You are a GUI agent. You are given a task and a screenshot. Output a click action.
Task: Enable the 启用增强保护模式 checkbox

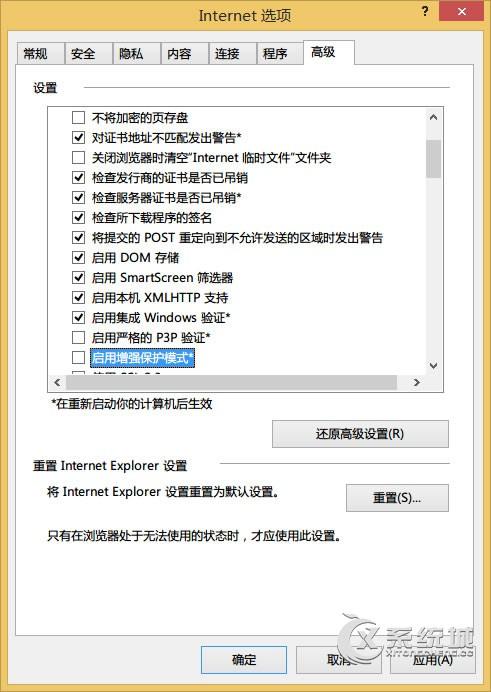coord(79,357)
